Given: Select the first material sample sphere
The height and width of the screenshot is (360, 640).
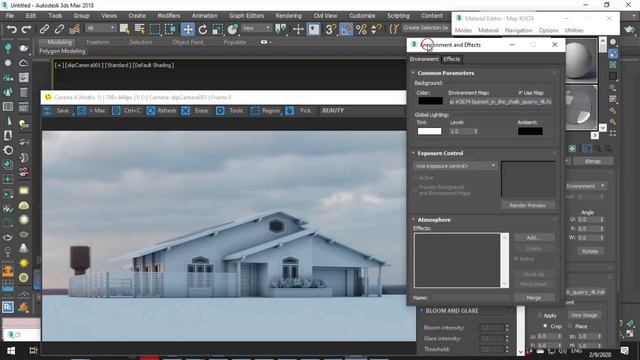Looking at the screenshot, I should pos(581,60).
